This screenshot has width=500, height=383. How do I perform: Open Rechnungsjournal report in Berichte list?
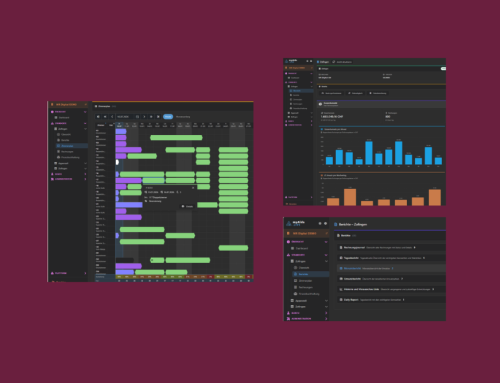[392, 248]
